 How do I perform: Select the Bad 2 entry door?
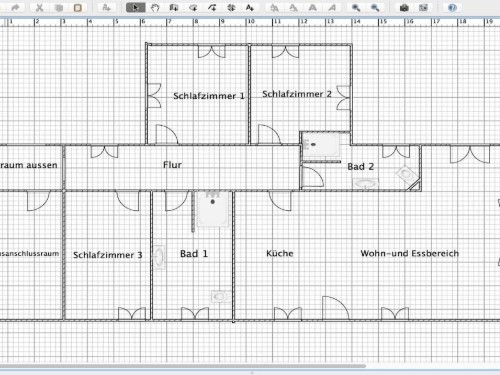[x=312, y=177]
